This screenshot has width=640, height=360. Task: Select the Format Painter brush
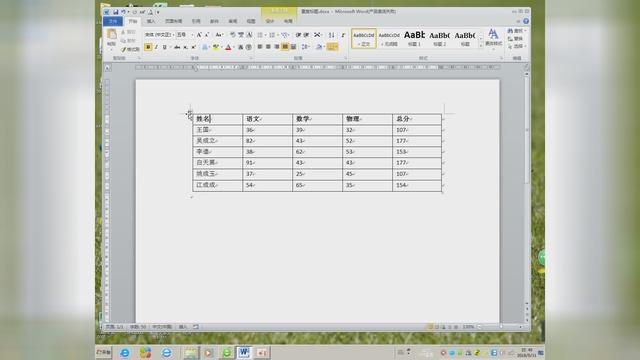click(x=123, y=49)
